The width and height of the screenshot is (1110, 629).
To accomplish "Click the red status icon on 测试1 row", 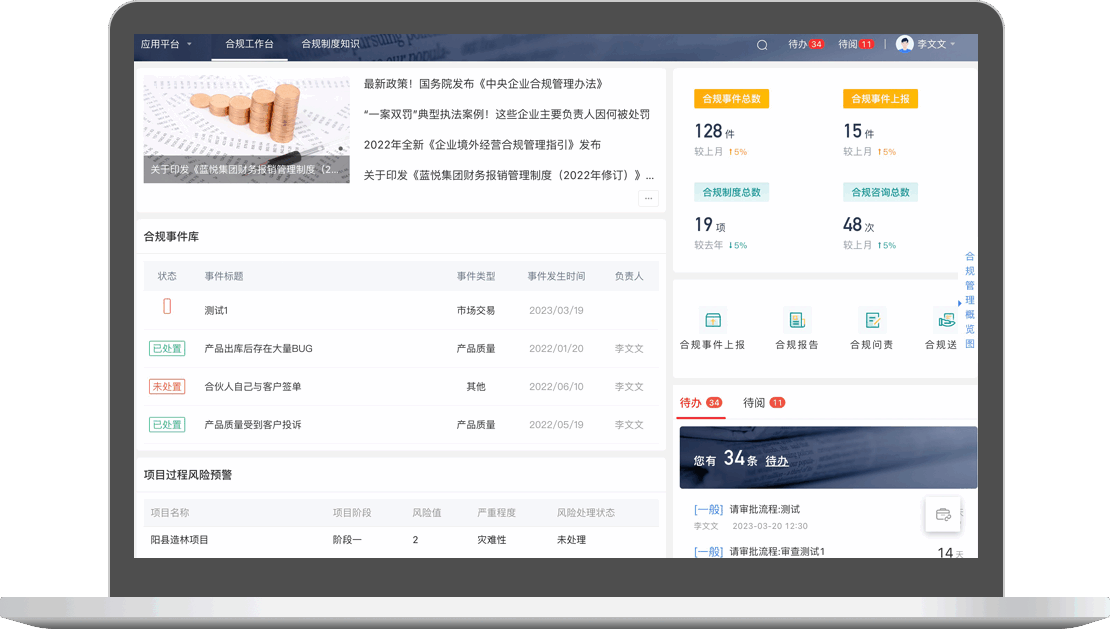I will click(x=167, y=308).
